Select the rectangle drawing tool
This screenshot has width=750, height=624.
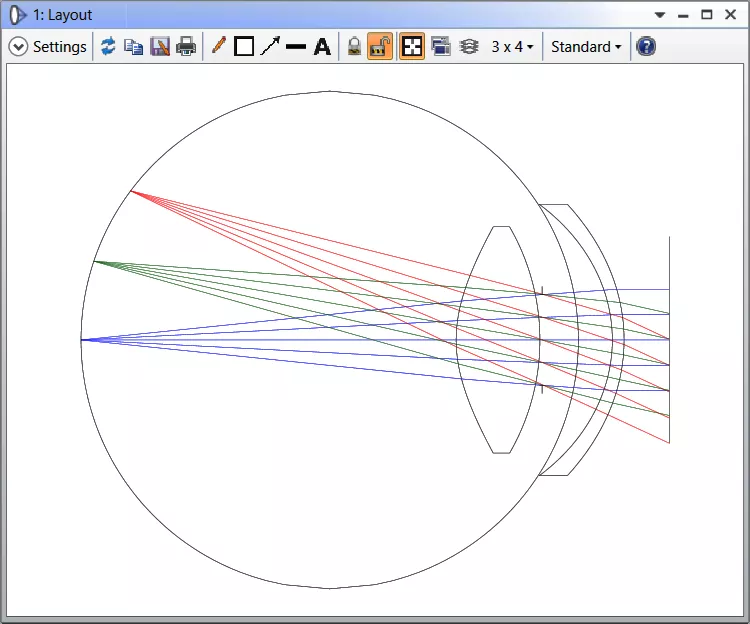[244, 47]
